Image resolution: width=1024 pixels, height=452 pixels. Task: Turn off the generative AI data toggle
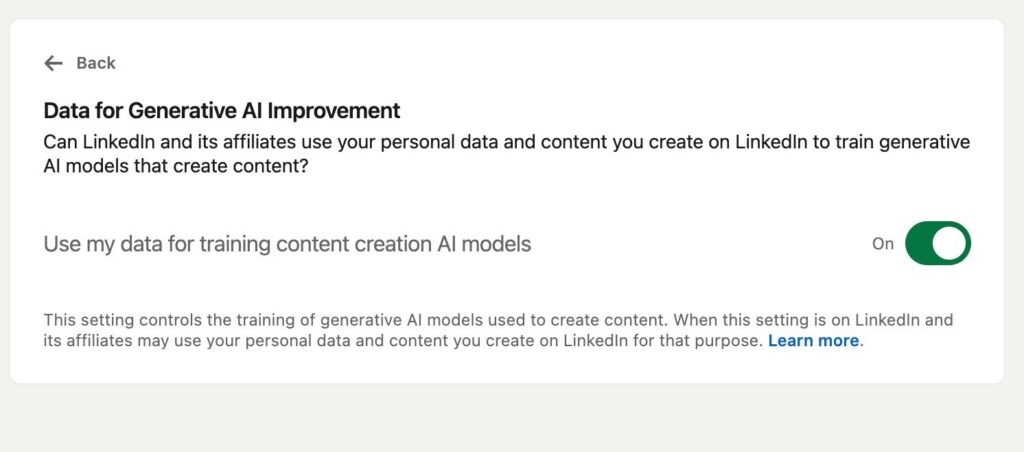point(937,243)
